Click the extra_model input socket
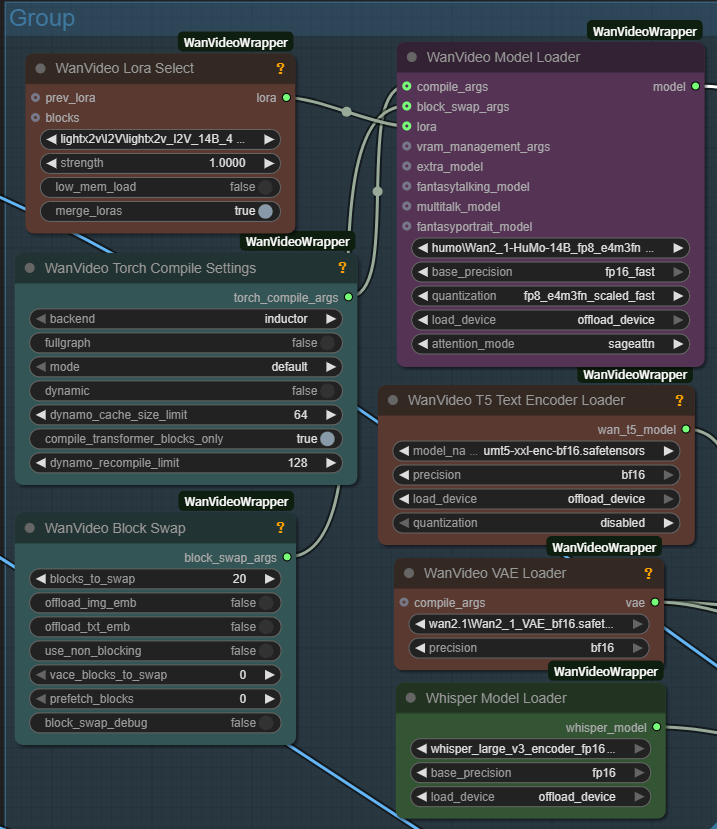The width and height of the screenshot is (717, 829). (407, 166)
